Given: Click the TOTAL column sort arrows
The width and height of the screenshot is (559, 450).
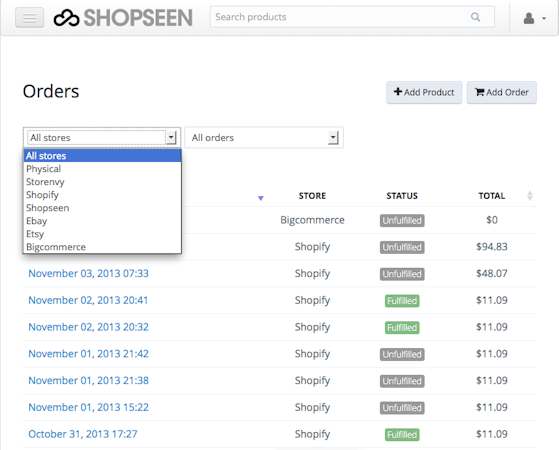Looking at the screenshot, I should 530,196.
